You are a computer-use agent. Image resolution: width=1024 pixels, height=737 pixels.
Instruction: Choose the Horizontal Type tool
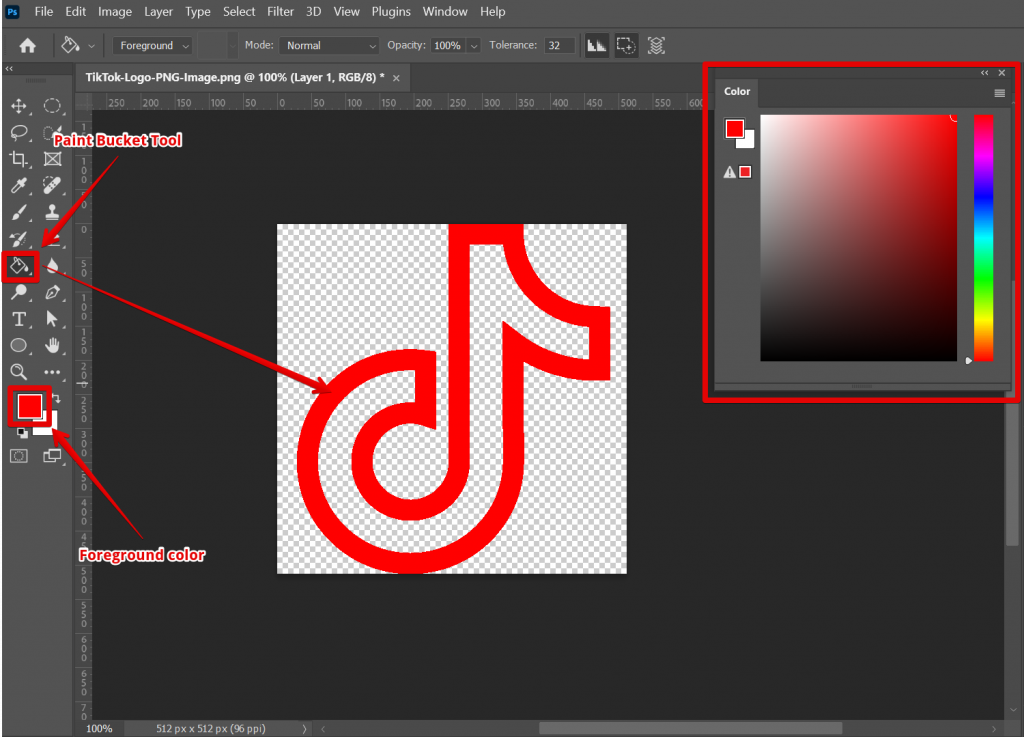[18, 320]
